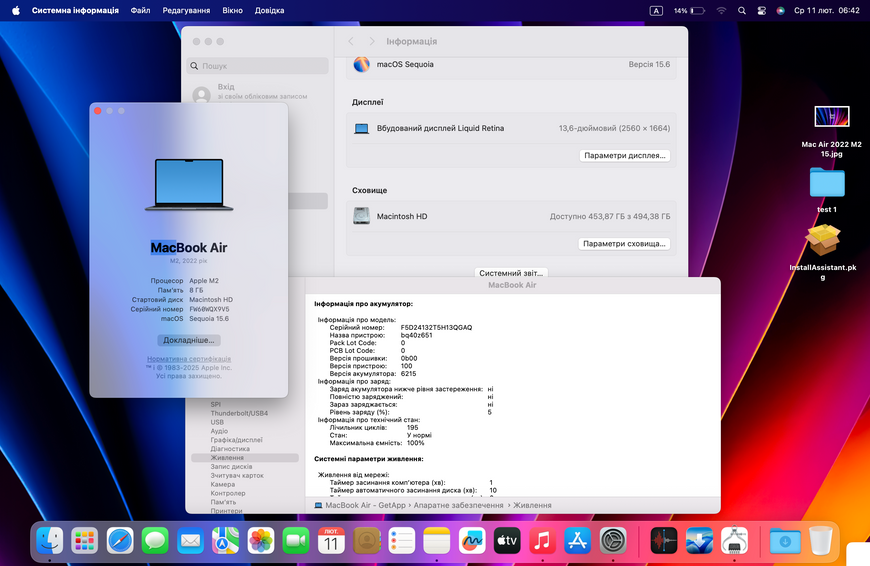Open the Редагування menu

click(x=186, y=11)
